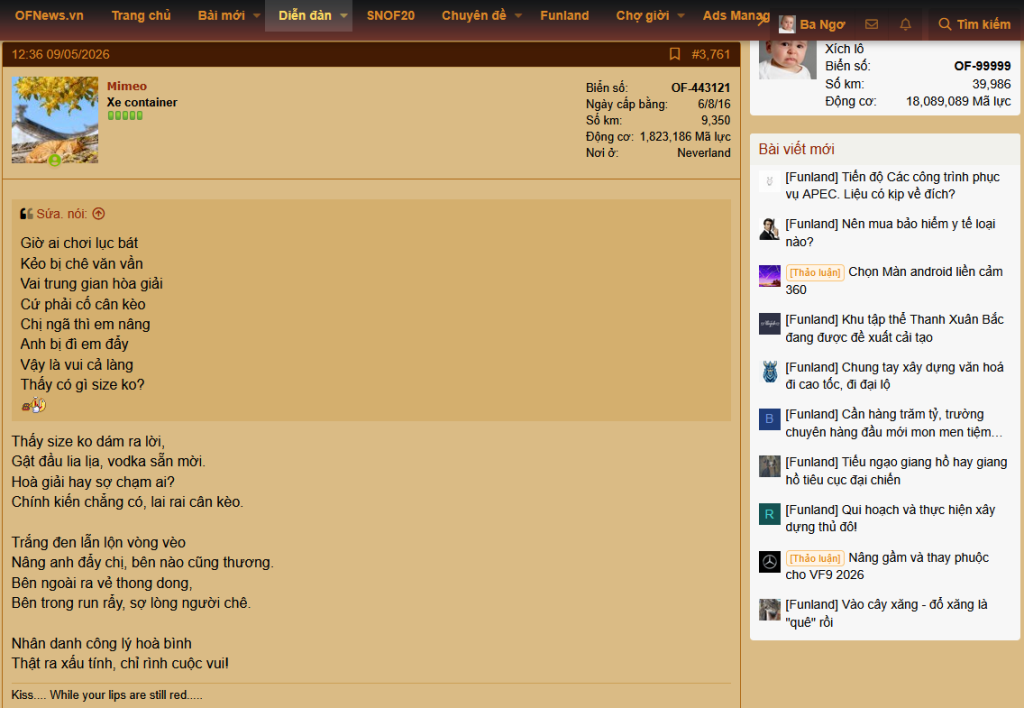
Task: Expand the Chuyên đề dropdown arrow
Action: tap(519, 16)
